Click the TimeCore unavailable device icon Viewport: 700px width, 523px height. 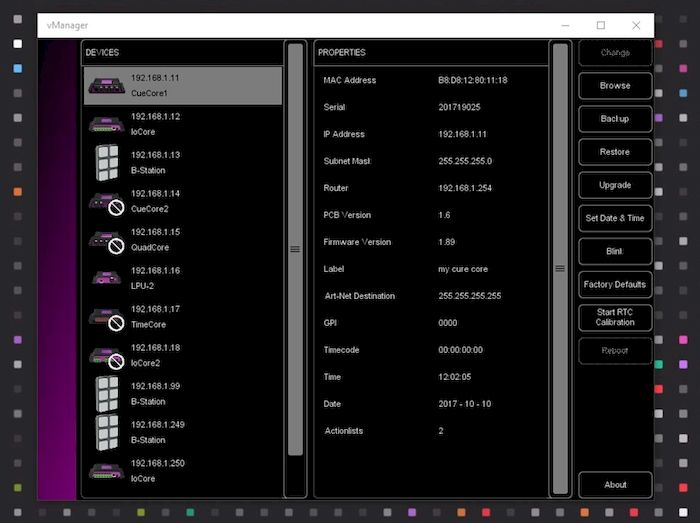tap(107, 320)
